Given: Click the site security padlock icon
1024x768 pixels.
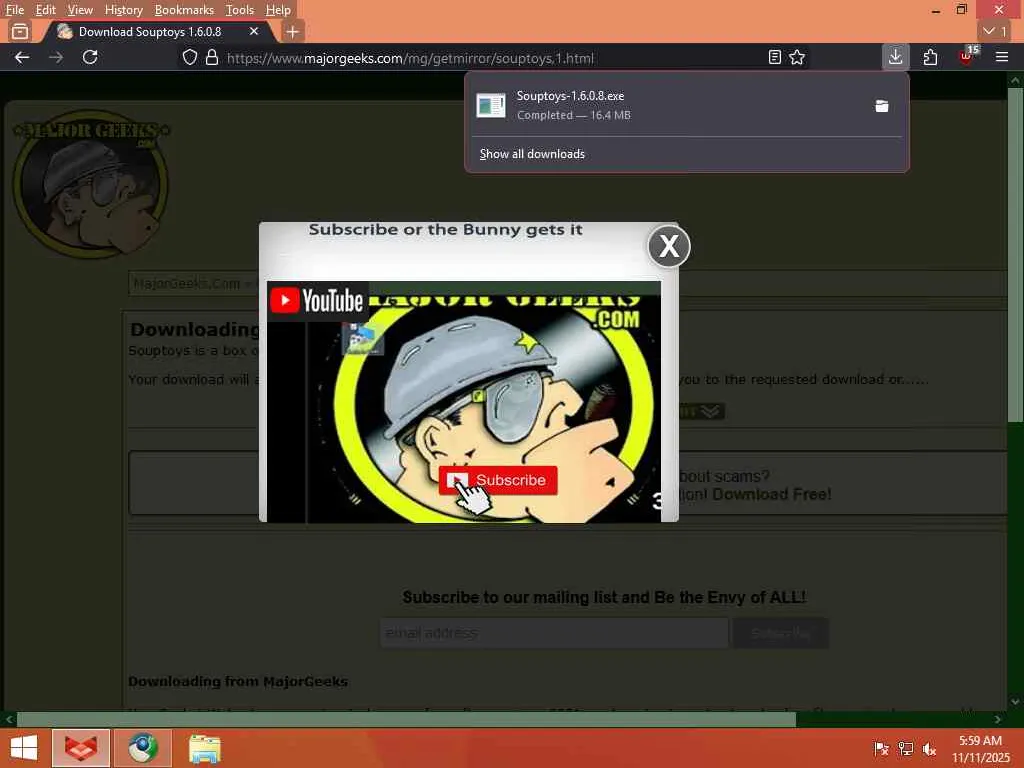Looking at the screenshot, I should (x=212, y=57).
